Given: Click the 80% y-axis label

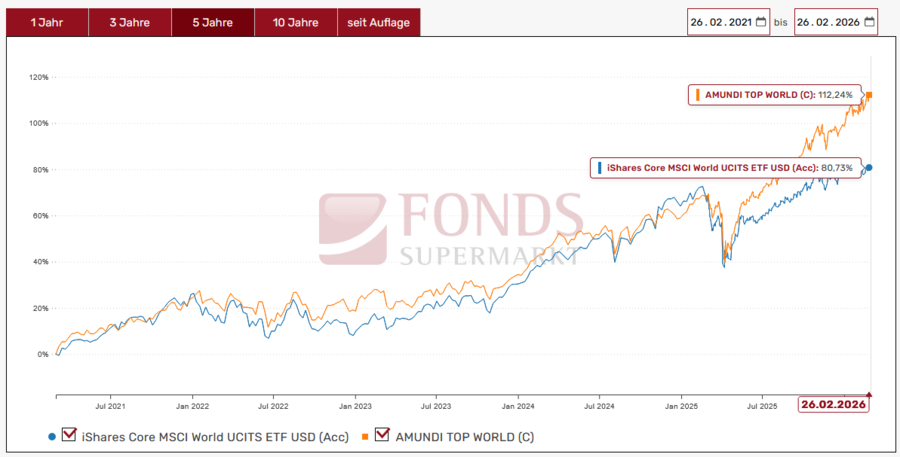Looking at the screenshot, I should pyautogui.click(x=40, y=170).
